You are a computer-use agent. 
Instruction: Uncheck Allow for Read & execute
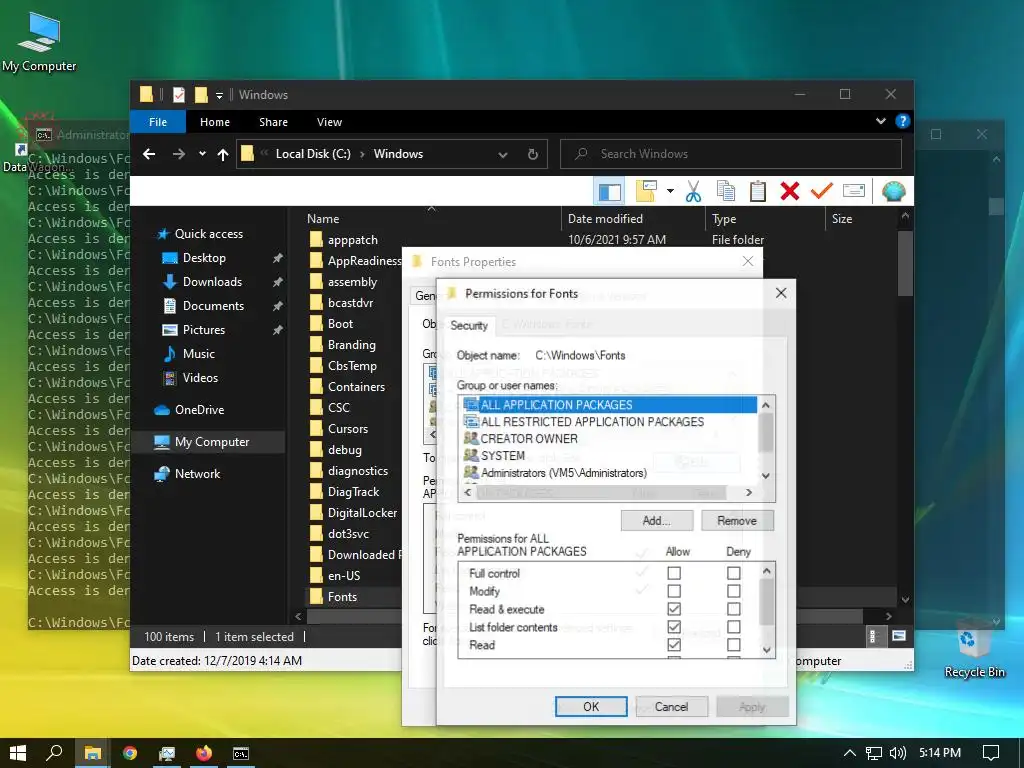[x=674, y=609]
